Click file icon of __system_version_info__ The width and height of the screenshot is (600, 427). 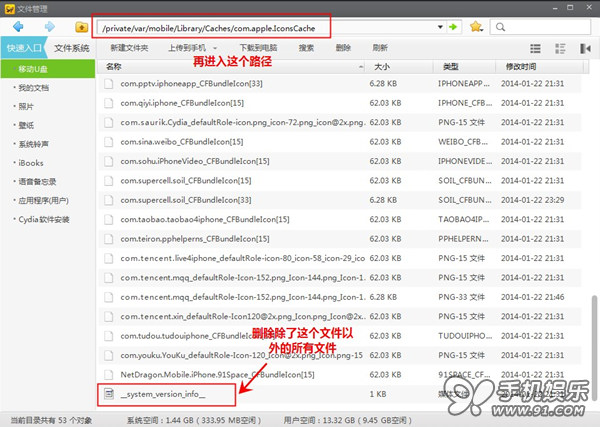click(109, 394)
